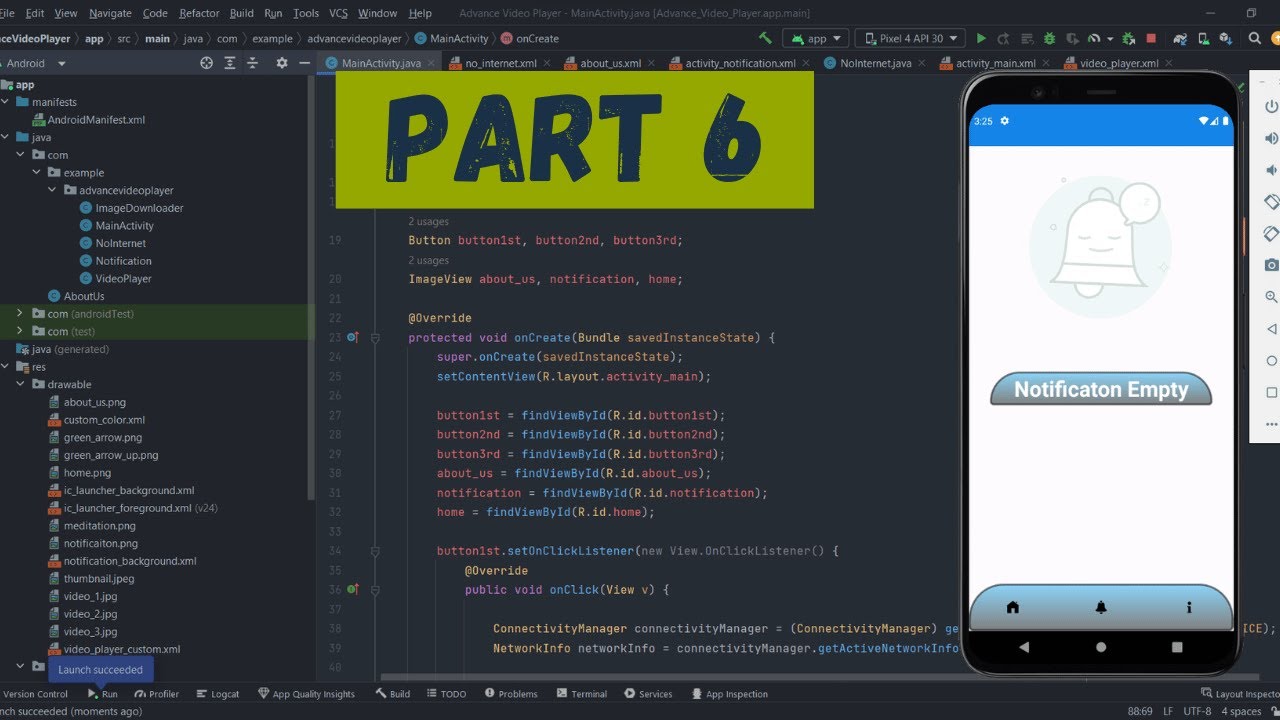The width and height of the screenshot is (1280, 720).
Task: Open the app run configuration dropdown
Action: point(816,38)
